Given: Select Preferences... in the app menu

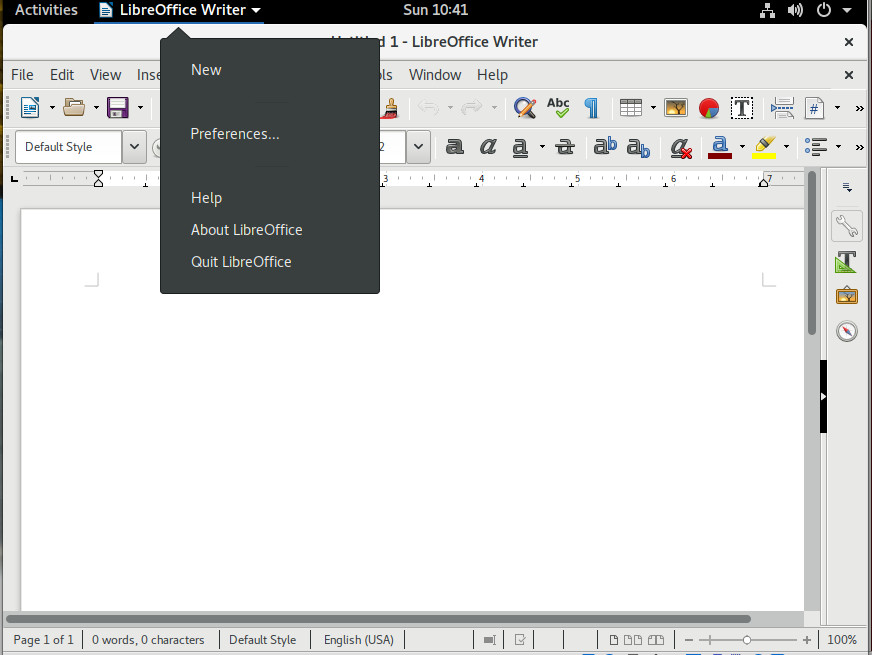Looking at the screenshot, I should point(235,134).
